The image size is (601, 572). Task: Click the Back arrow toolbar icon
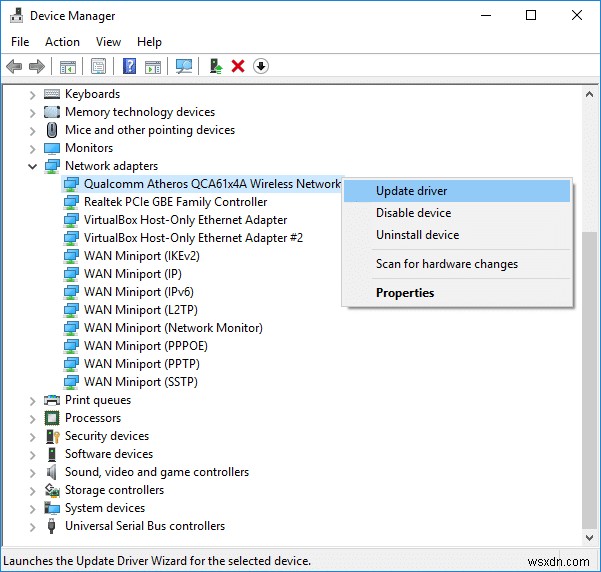[x=14, y=66]
